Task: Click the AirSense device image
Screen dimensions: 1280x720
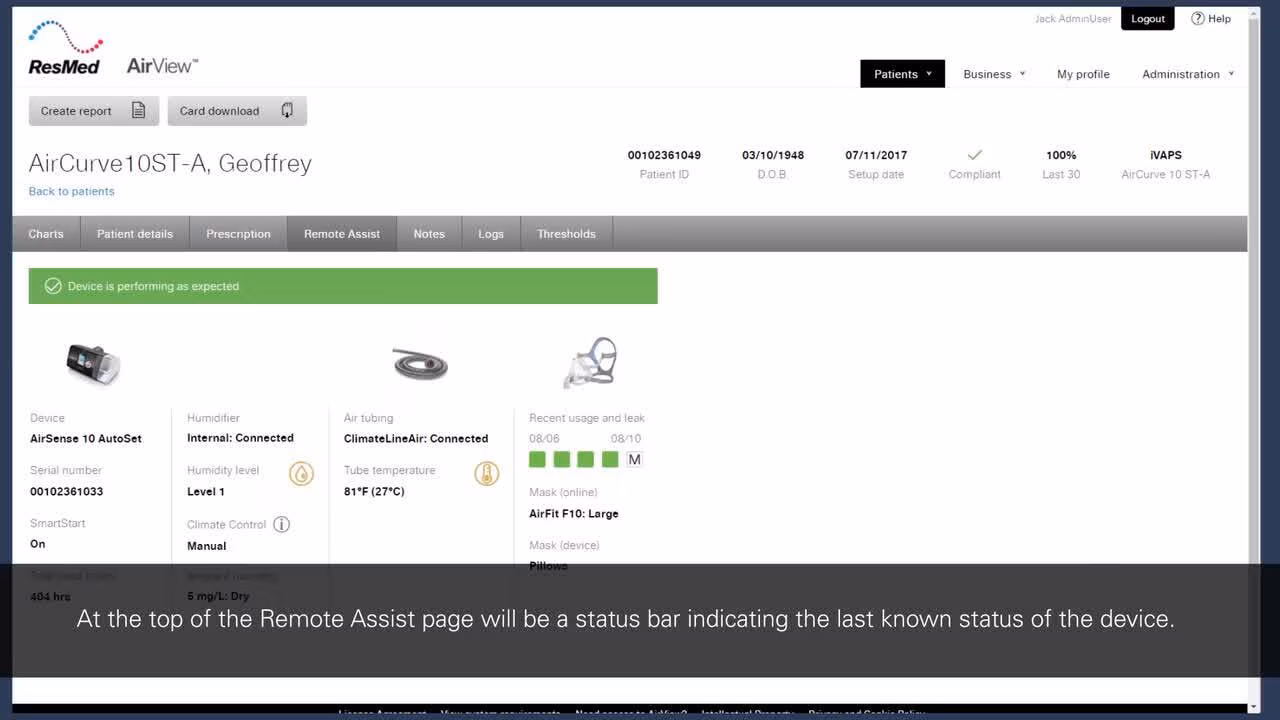Action: 93,363
